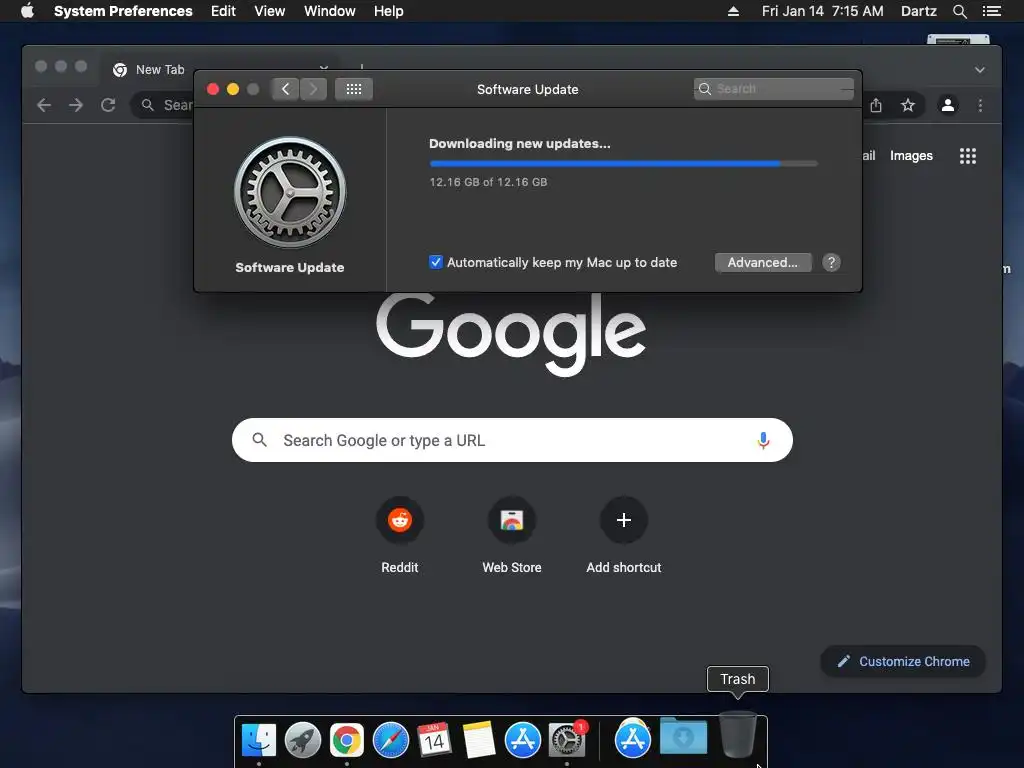This screenshot has width=1024, height=768.
Task: Click the Search Google or type a URL box
Action: pyautogui.click(x=512, y=440)
